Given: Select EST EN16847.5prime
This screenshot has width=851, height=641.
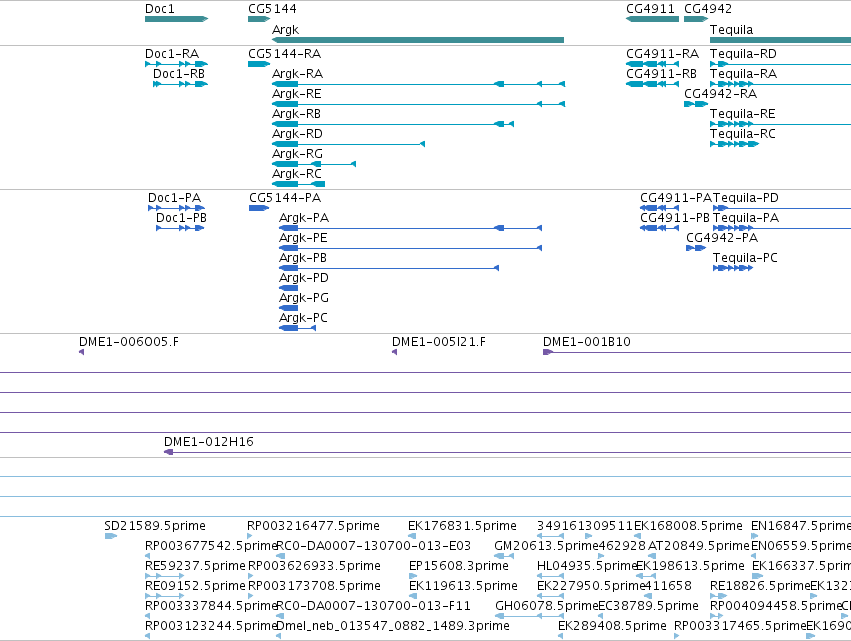Looking at the screenshot, I should pos(754,536).
